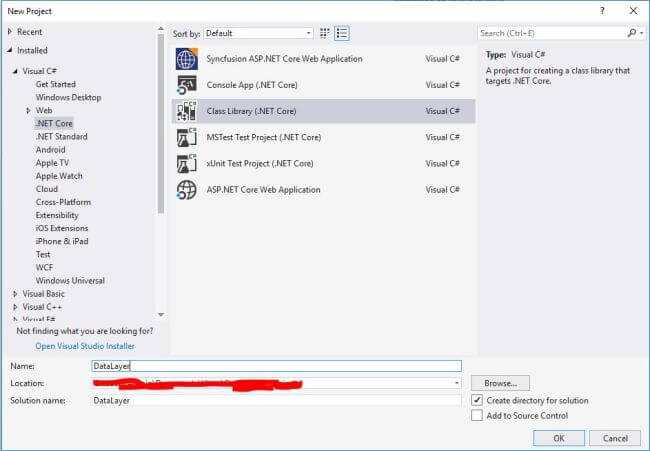Image resolution: width=650 pixels, height=451 pixels.
Task: Select the ASP.NET Core Web Application globe icon
Action: (187, 190)
